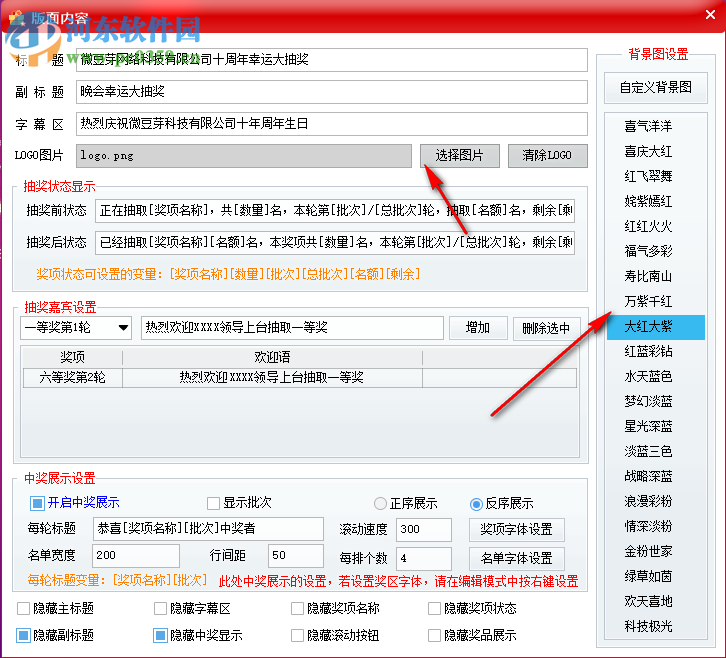Open 名单字体设置 font settings
This screenshot has height=658, width=726.
[x=517, y=558]
